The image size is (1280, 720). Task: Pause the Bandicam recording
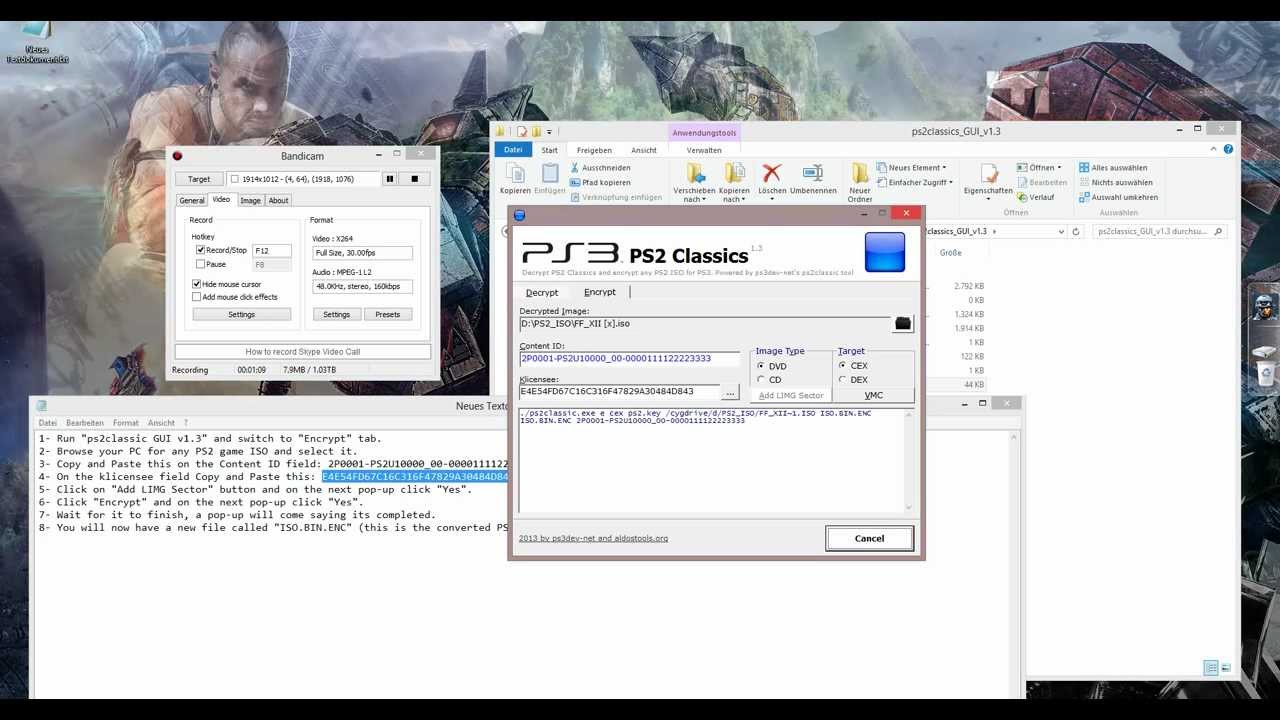tap(390, 179)
